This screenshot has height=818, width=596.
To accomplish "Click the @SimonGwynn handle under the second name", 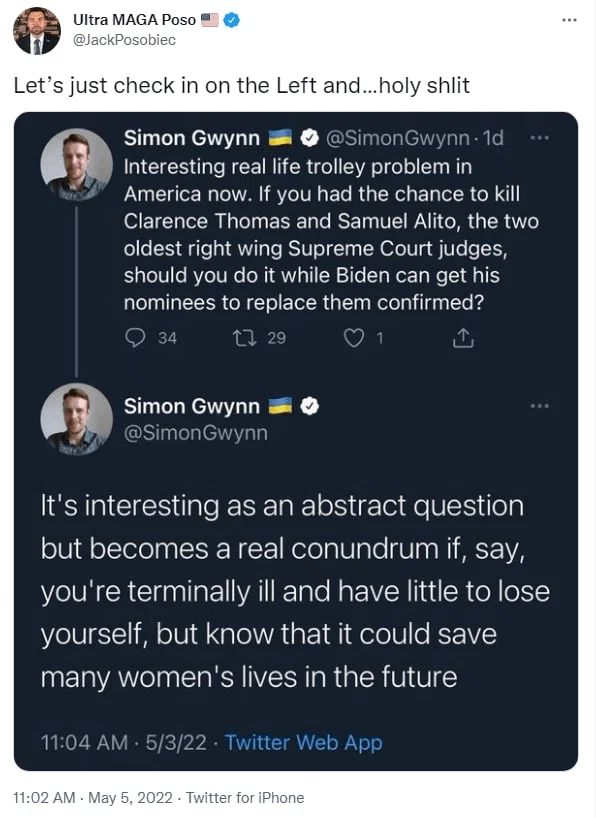I will point(196,433).
